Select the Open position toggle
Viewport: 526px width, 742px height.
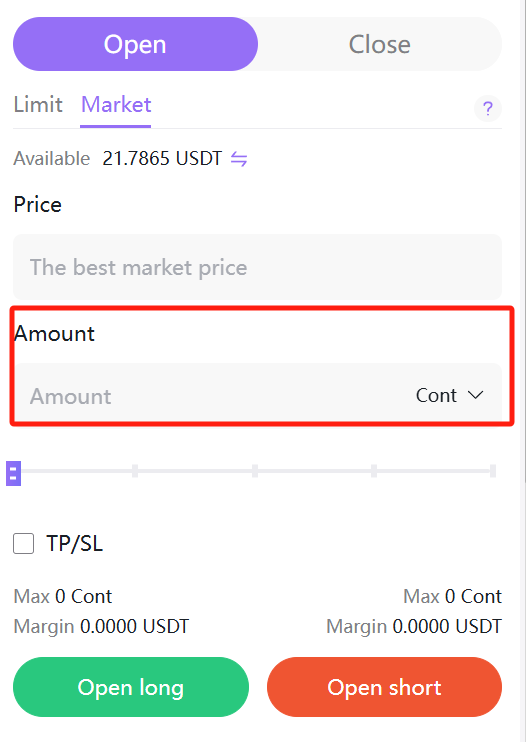(135, 44)
